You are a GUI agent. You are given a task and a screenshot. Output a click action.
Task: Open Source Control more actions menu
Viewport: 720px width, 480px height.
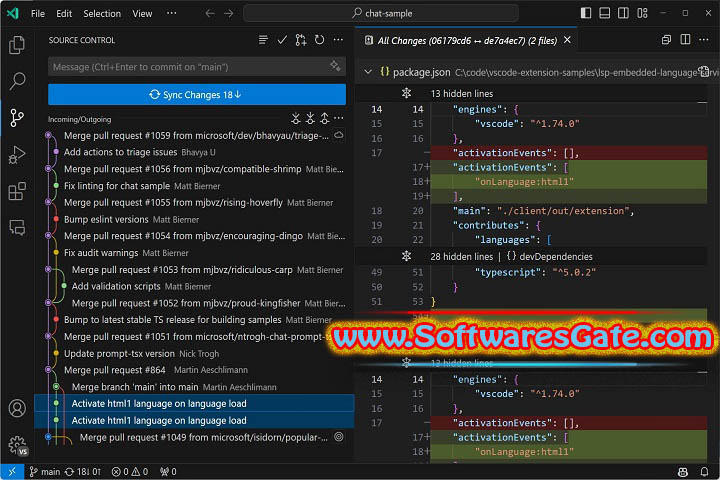pyautogui.click(x=338, y=40)
